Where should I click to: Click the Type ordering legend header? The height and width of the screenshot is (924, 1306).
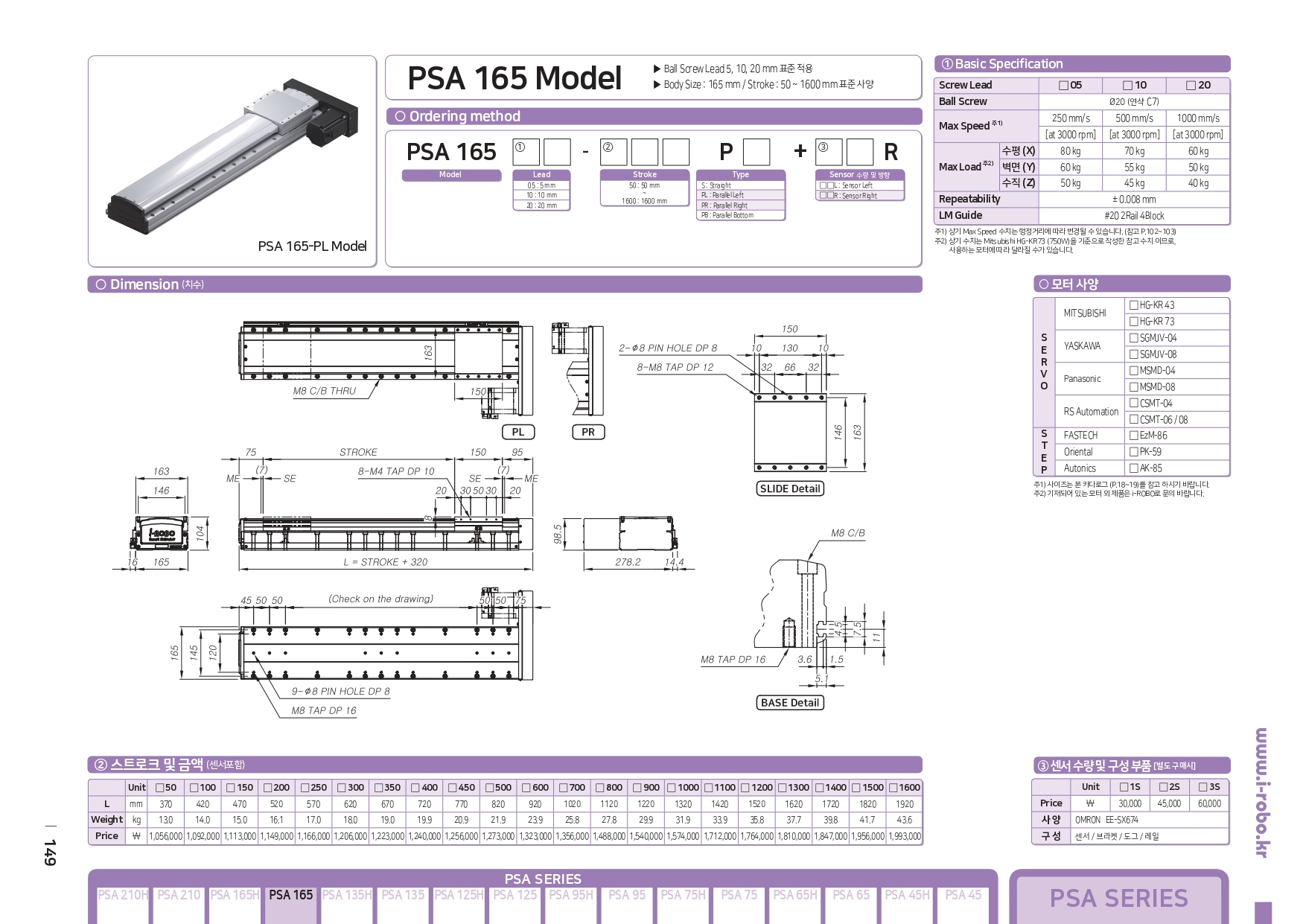tap(741, 175)
